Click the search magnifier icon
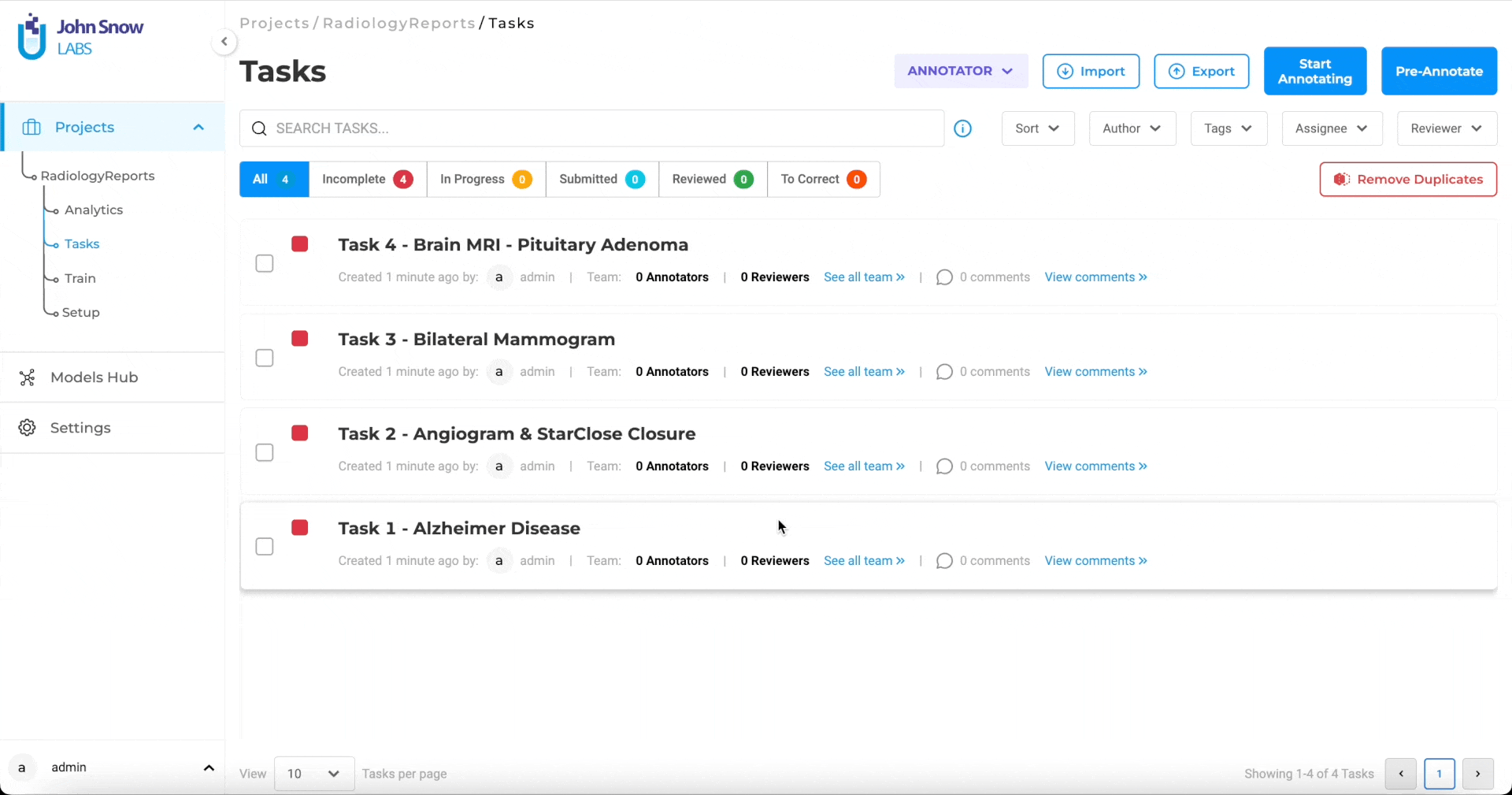 (x=259, y=128)
